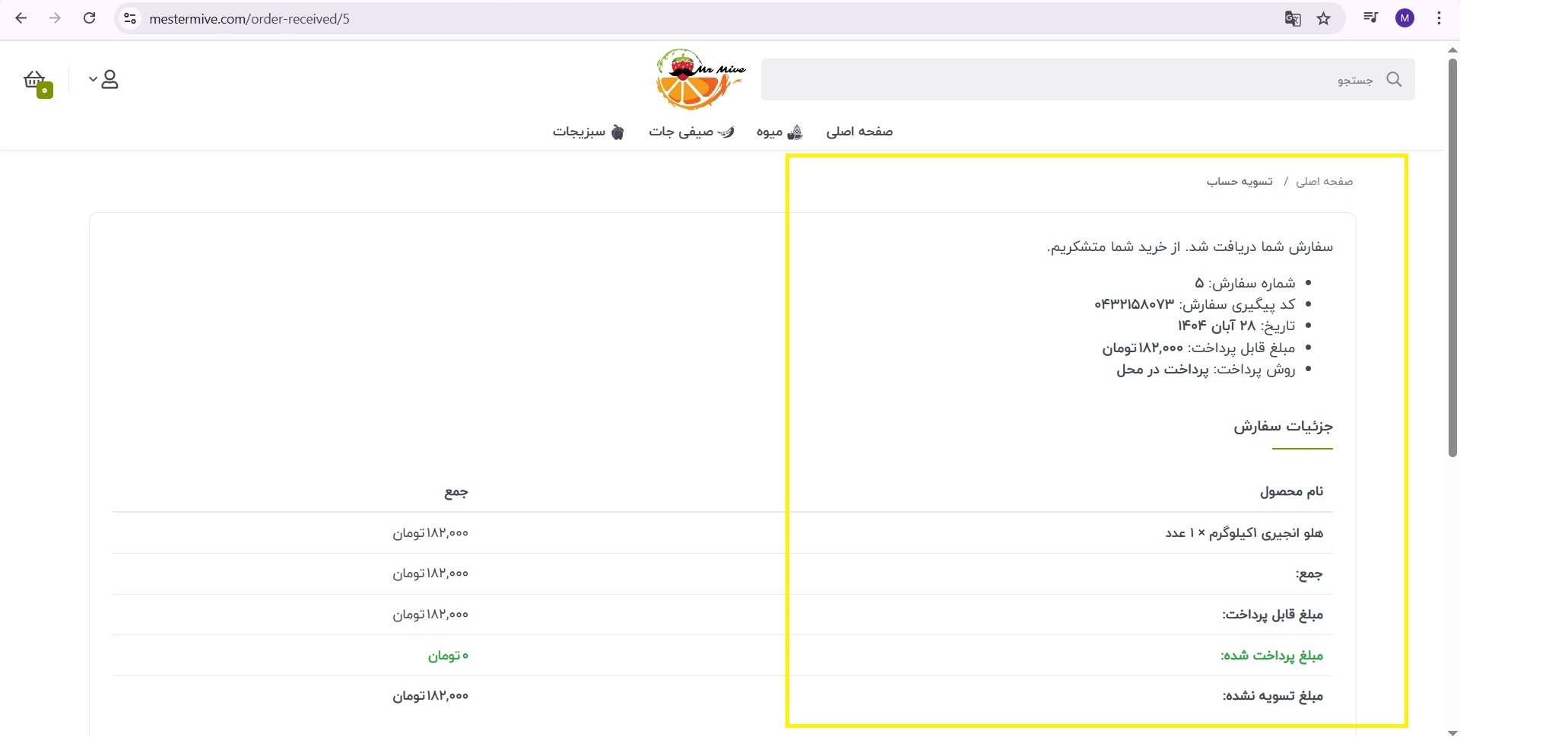Reload the current page
Viewport: 1568px width, 737px height.
pos(89,18)
